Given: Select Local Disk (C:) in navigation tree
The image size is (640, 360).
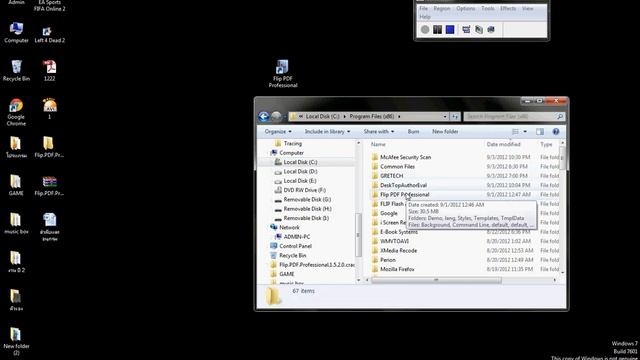Looking at the screenshot, I should [300, 162].
